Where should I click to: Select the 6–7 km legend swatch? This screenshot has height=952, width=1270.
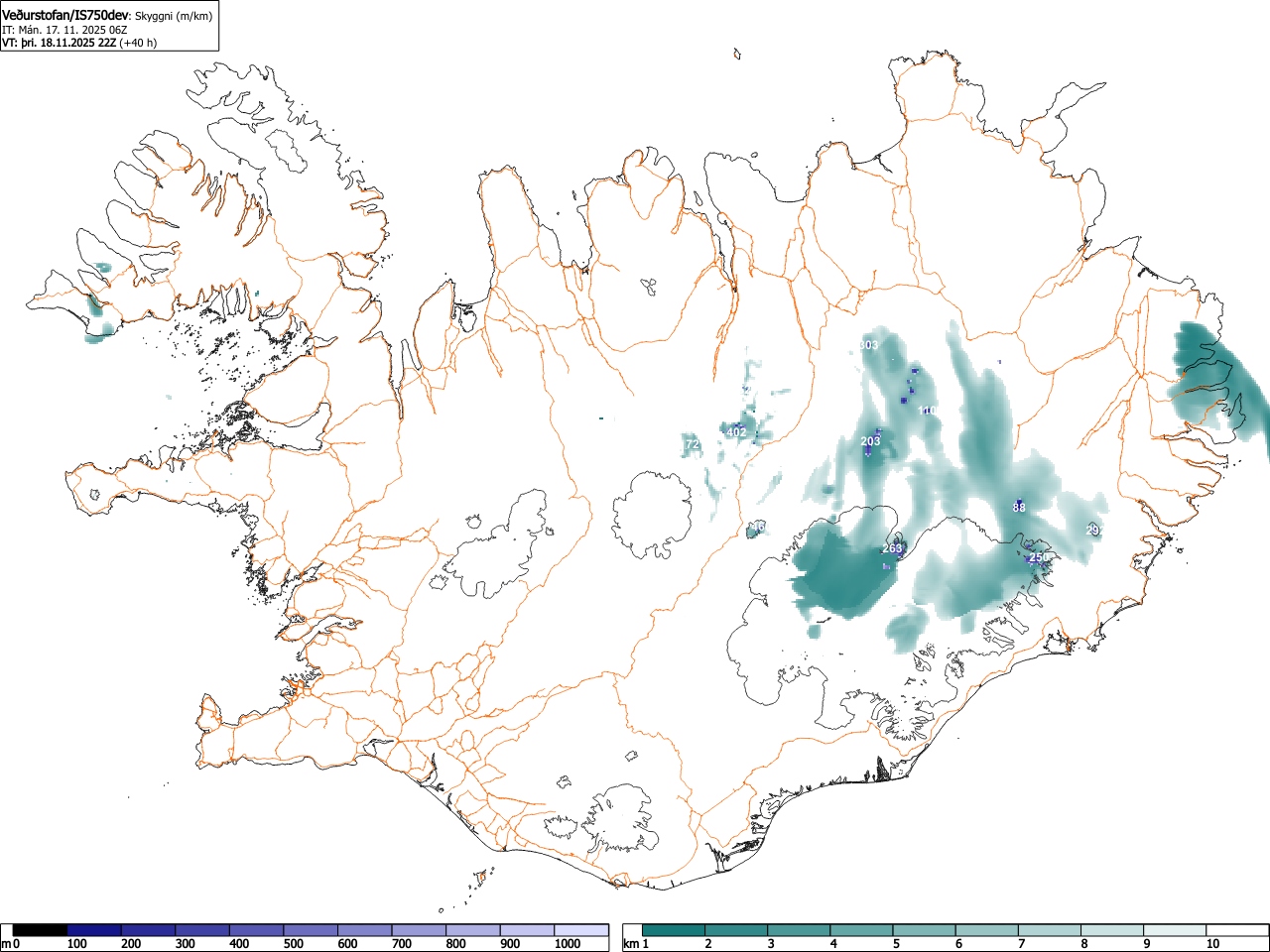tap(986, 930)
